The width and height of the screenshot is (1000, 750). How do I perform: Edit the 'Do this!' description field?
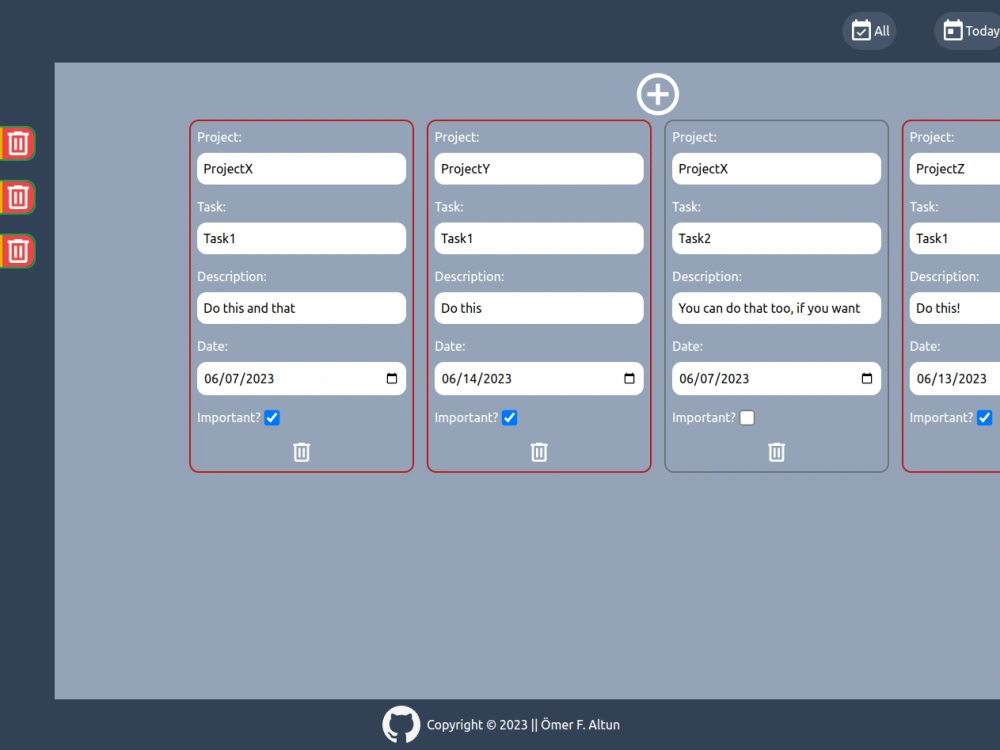pos(955,308)
